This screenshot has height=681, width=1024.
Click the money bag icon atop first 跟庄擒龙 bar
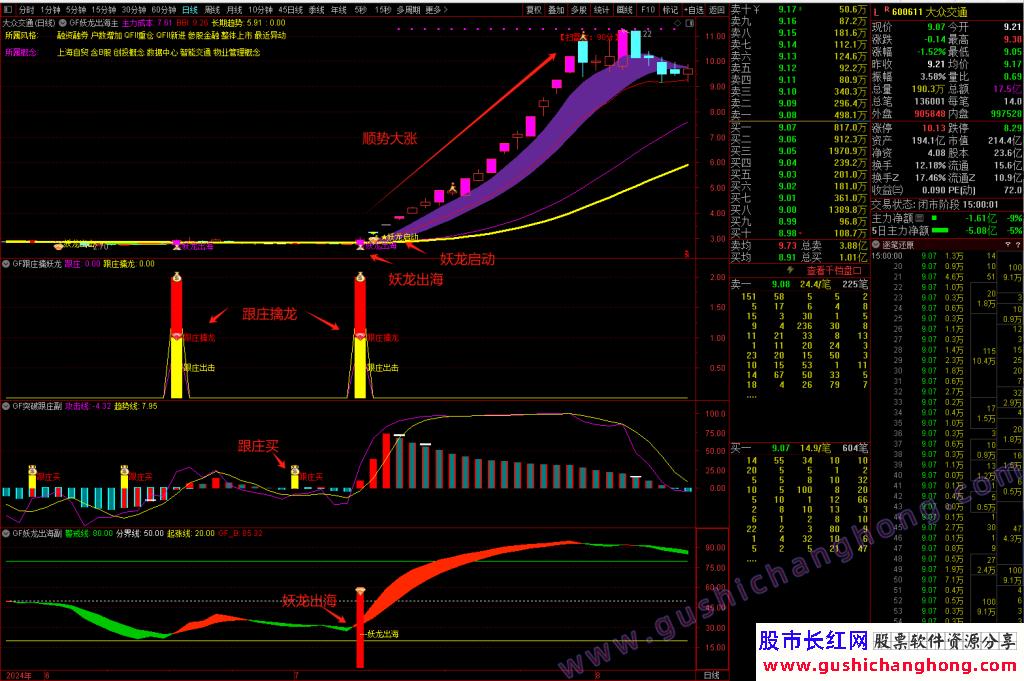(x=176, y=277)
